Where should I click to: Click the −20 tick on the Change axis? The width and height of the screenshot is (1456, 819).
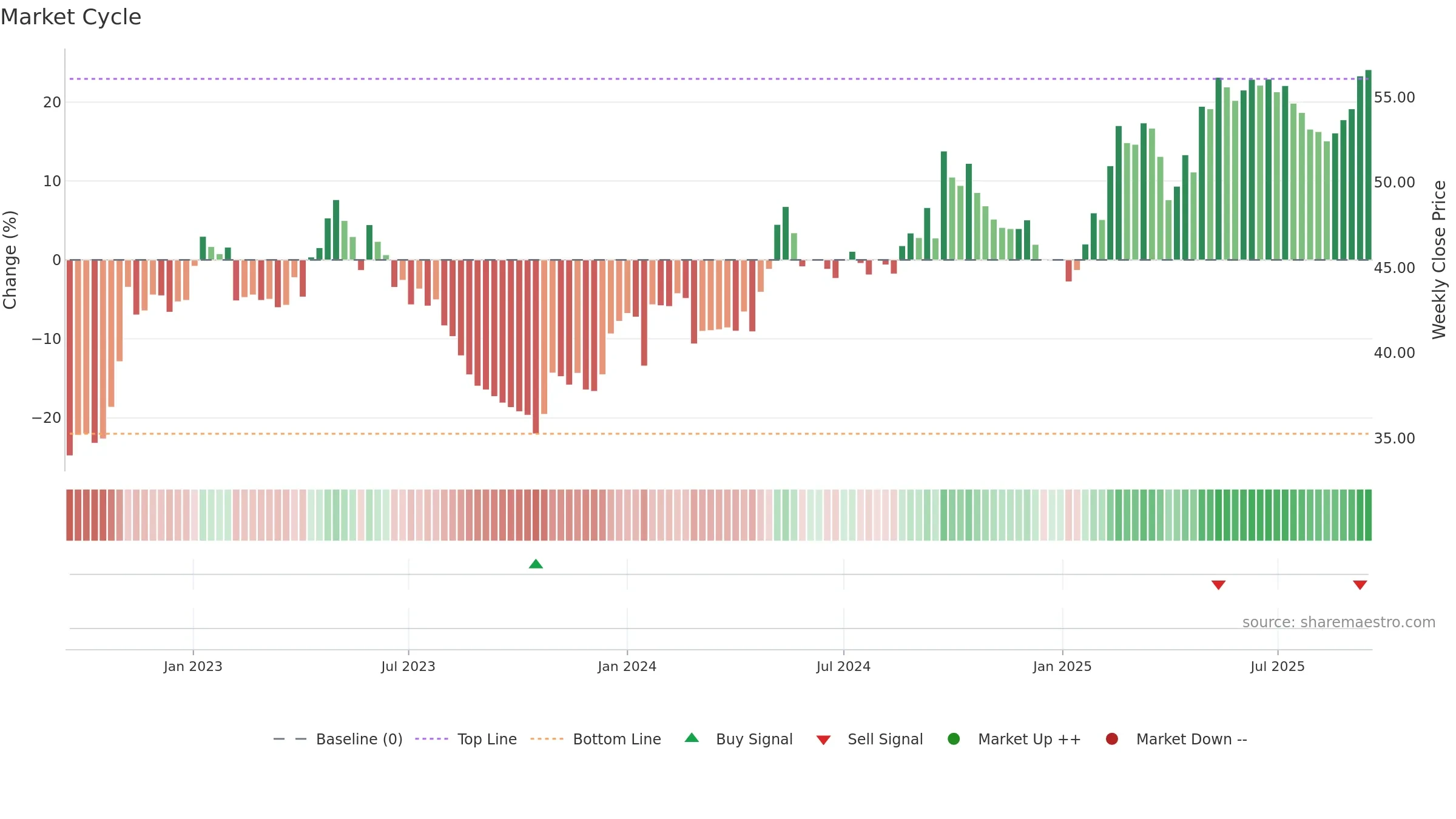47,418
